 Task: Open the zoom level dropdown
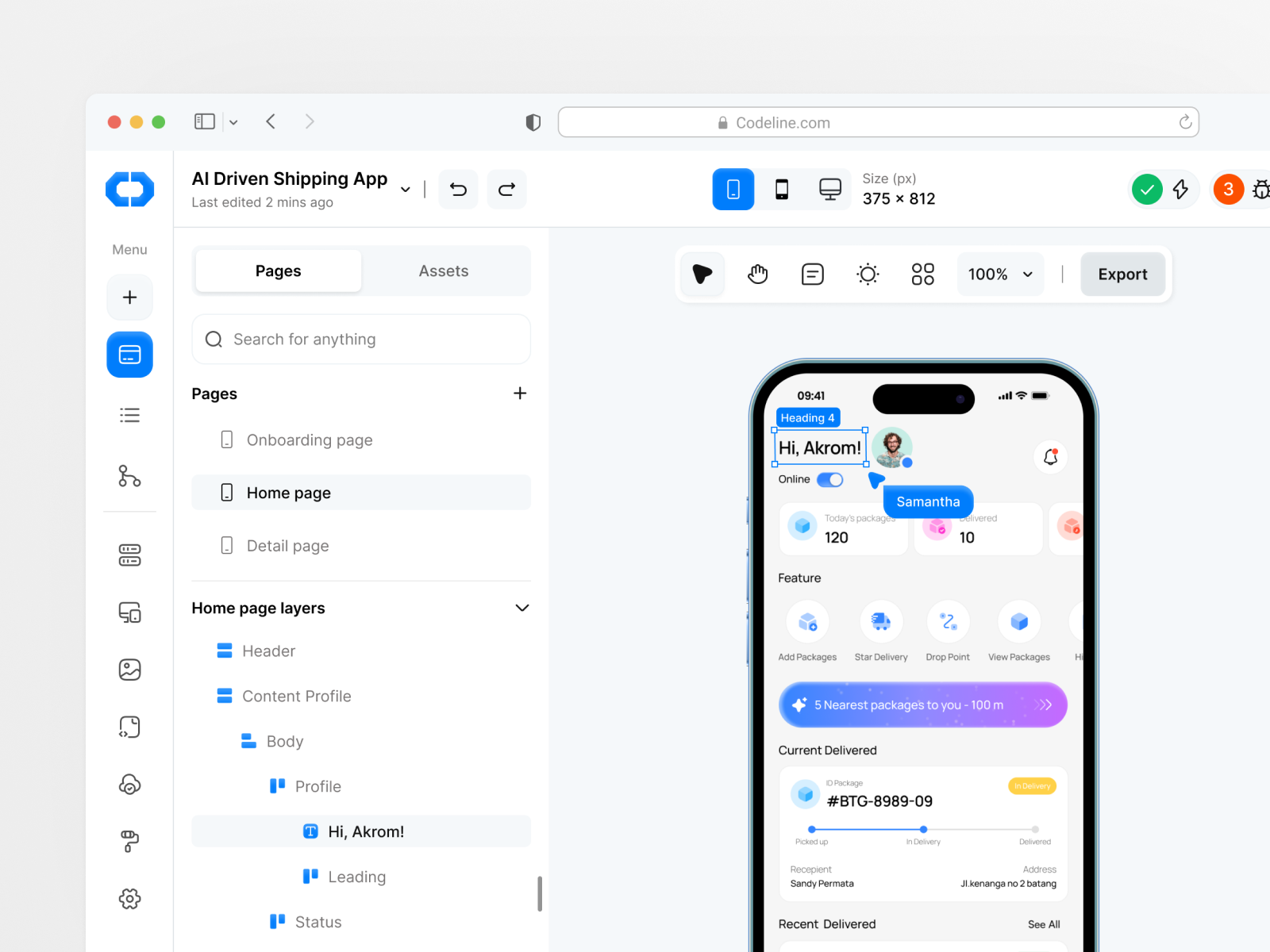pyautogui.click(x=1000, y=274)
